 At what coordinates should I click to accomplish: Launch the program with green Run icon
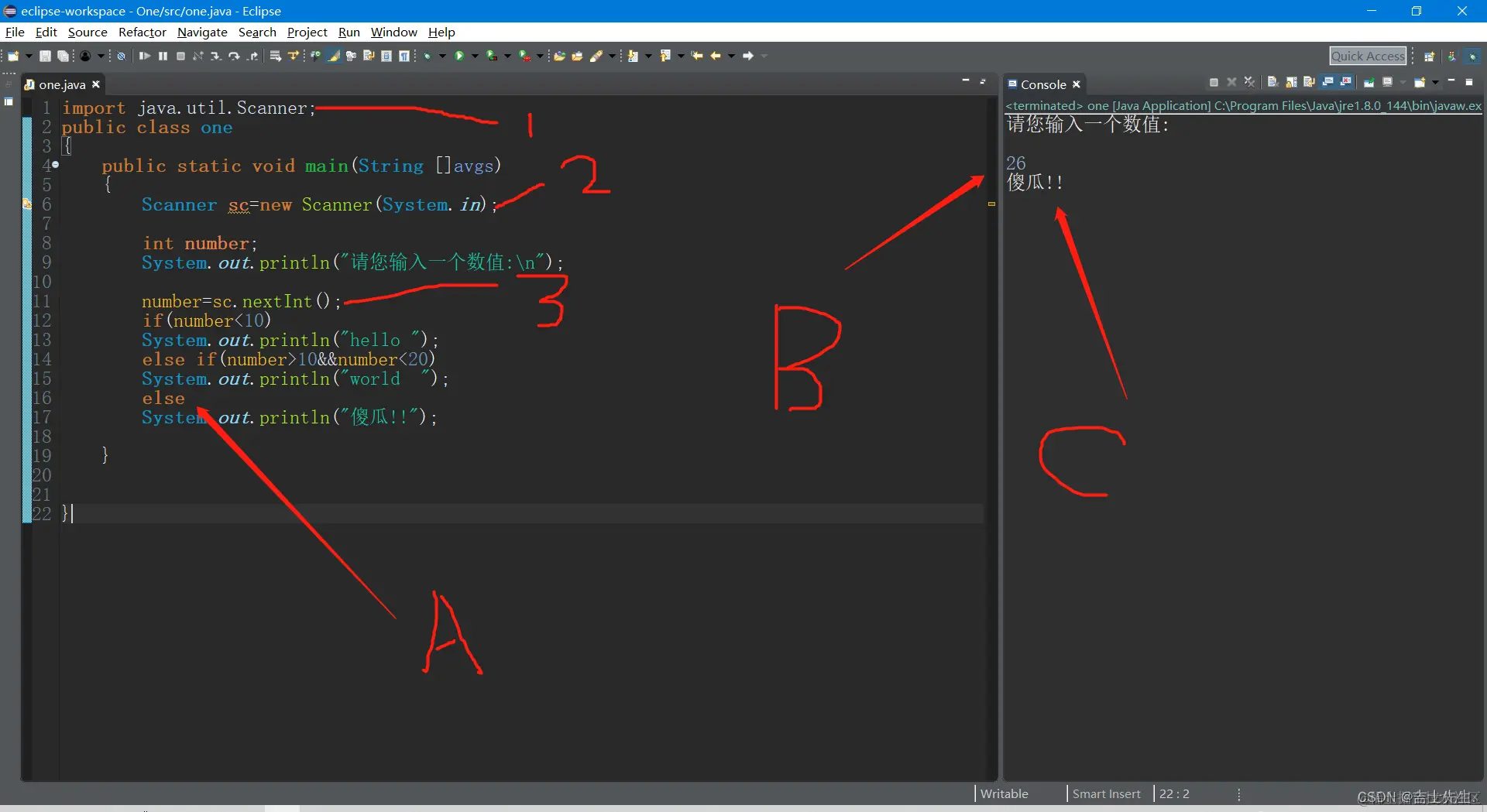click(x=459, y=56)
